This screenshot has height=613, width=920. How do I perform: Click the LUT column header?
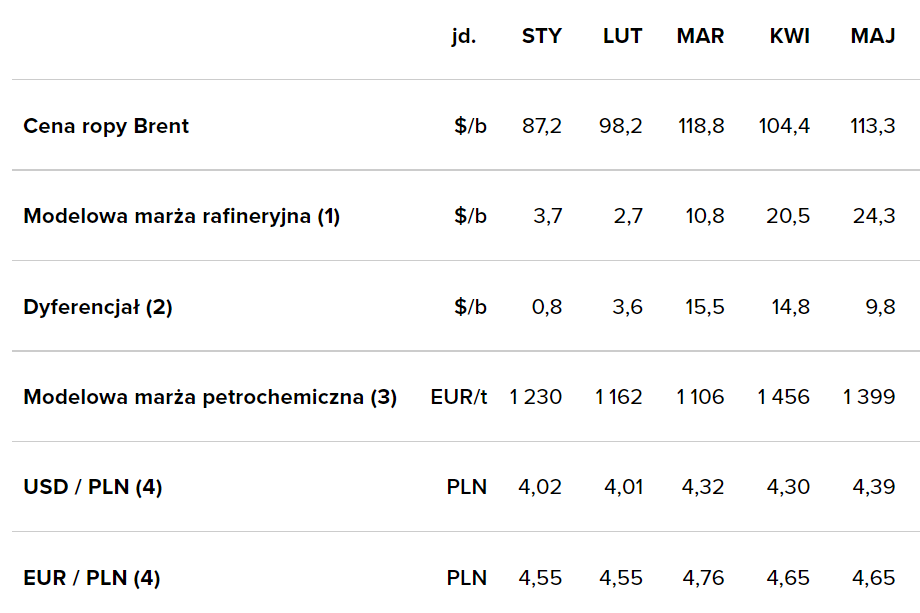(x=622, y=36)
